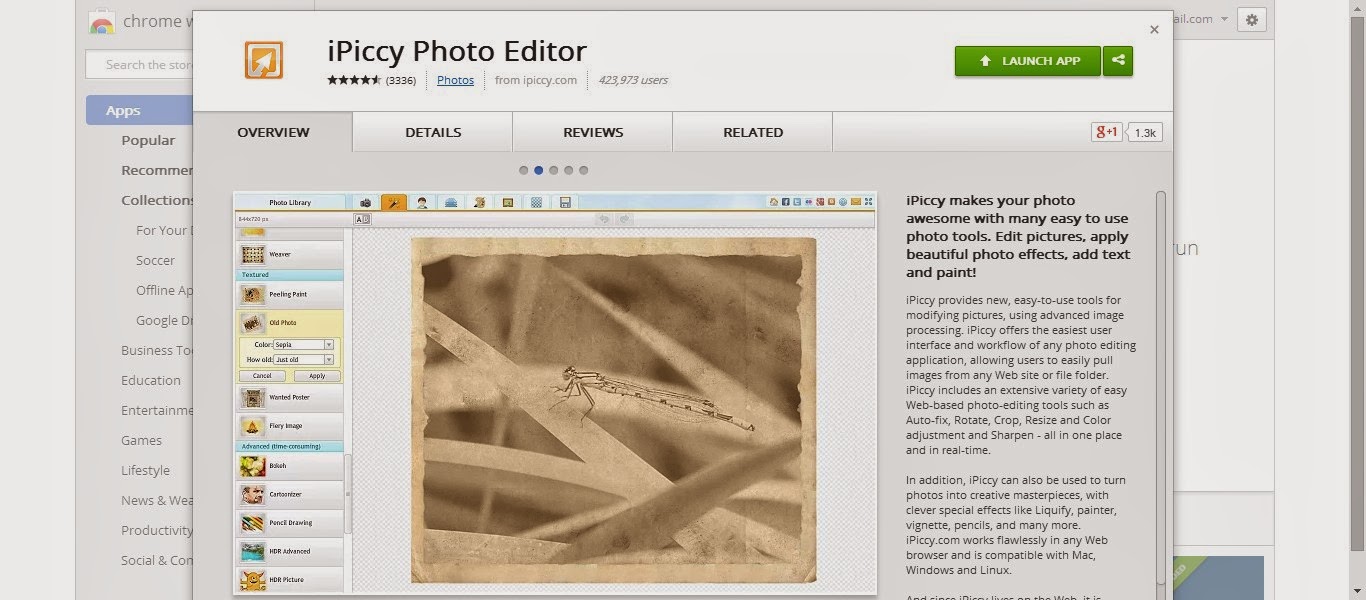Select the first screenshot carousel dot

point(523,170)
